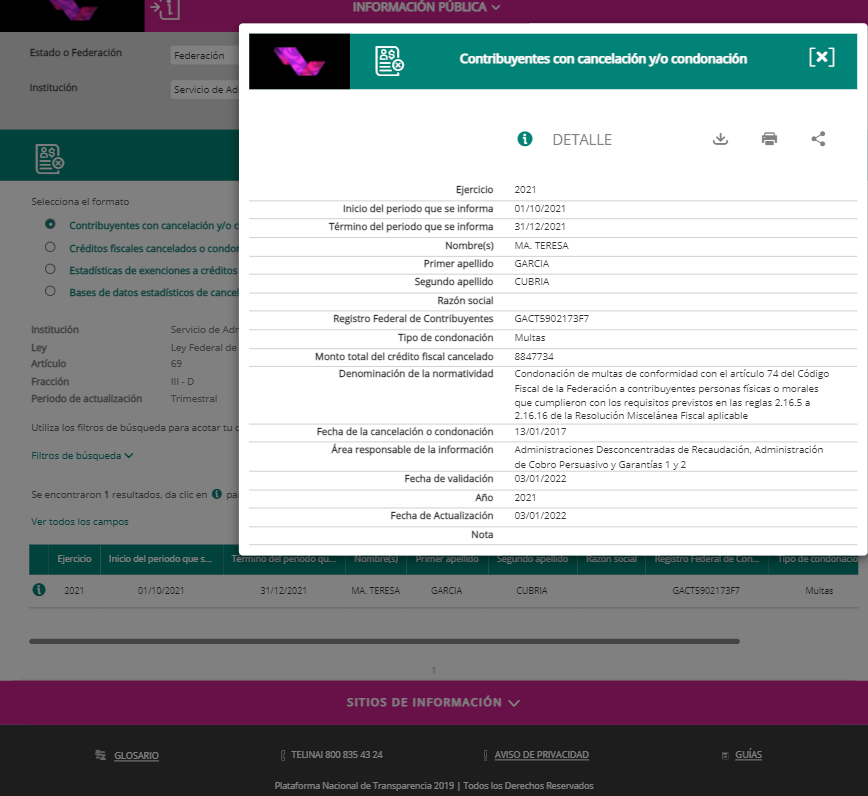Open the info icon on the 2021 results row
This screenshot has width=868, height=796.
click(39, 590)
